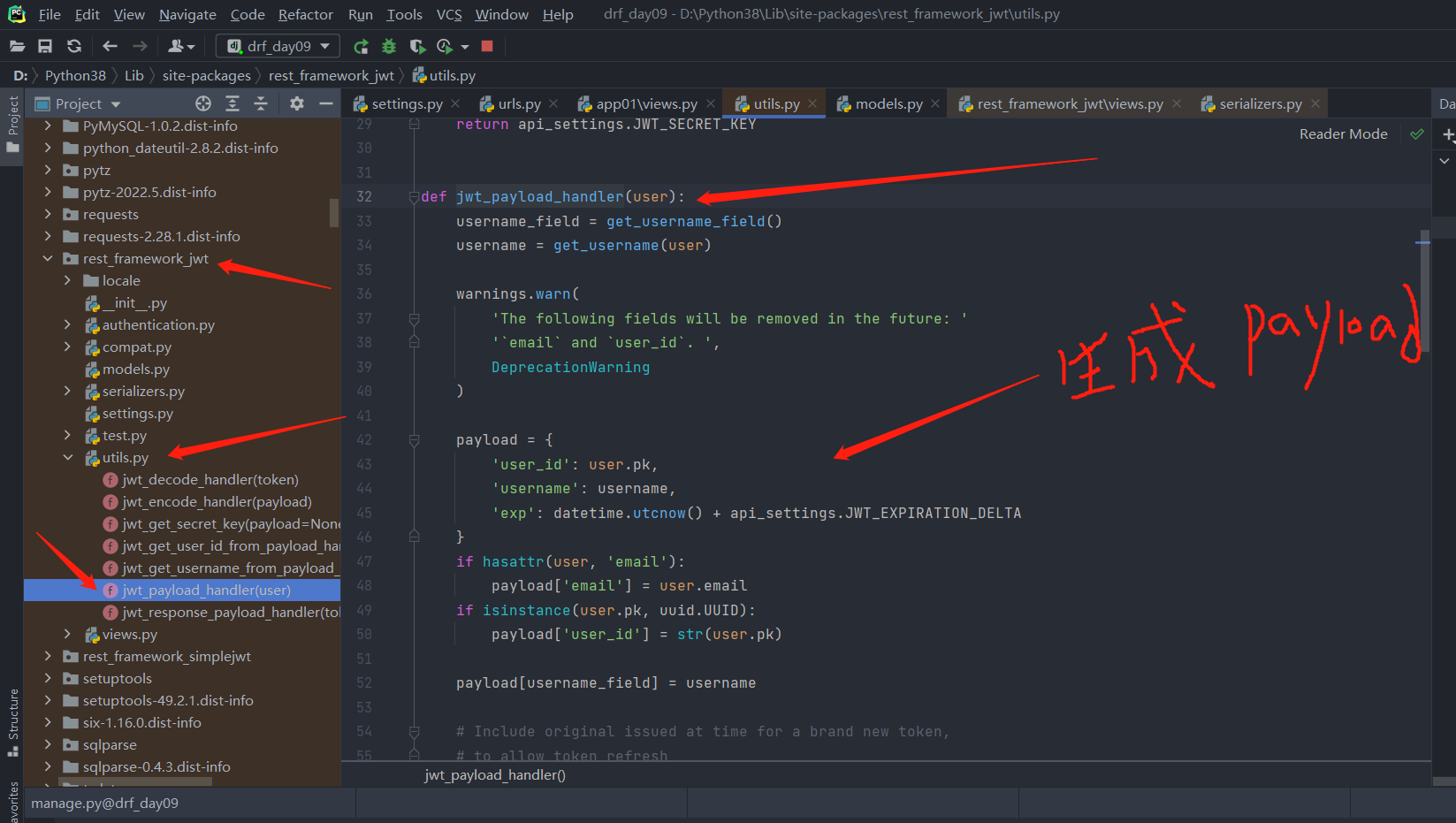The height and width of the screenshot is (823, 1456).
Task: Click site-packages in breadcrumb path
Action: coord(206,76)
